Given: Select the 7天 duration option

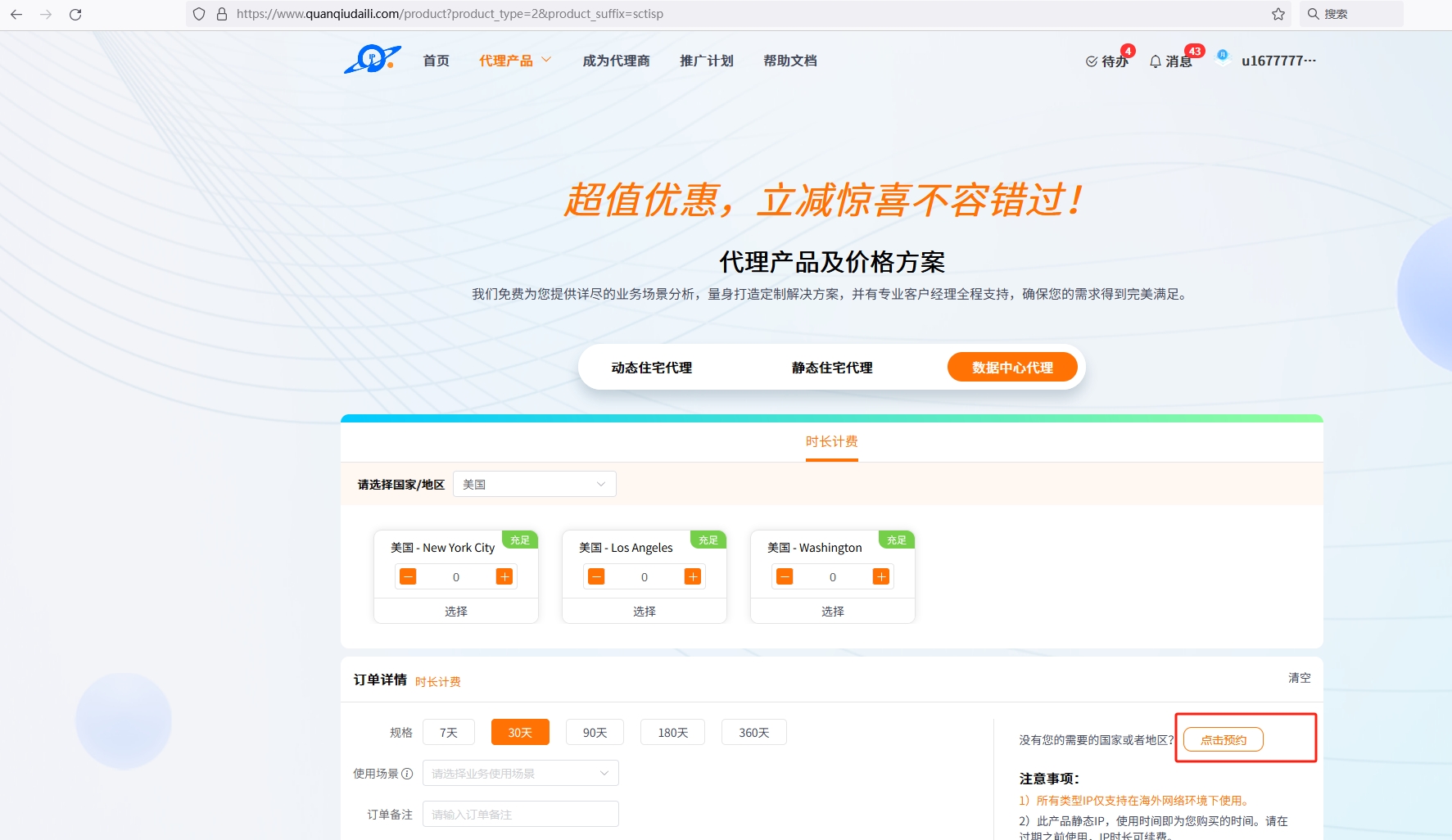Looking at the screenshot, I should coord(448,732).
